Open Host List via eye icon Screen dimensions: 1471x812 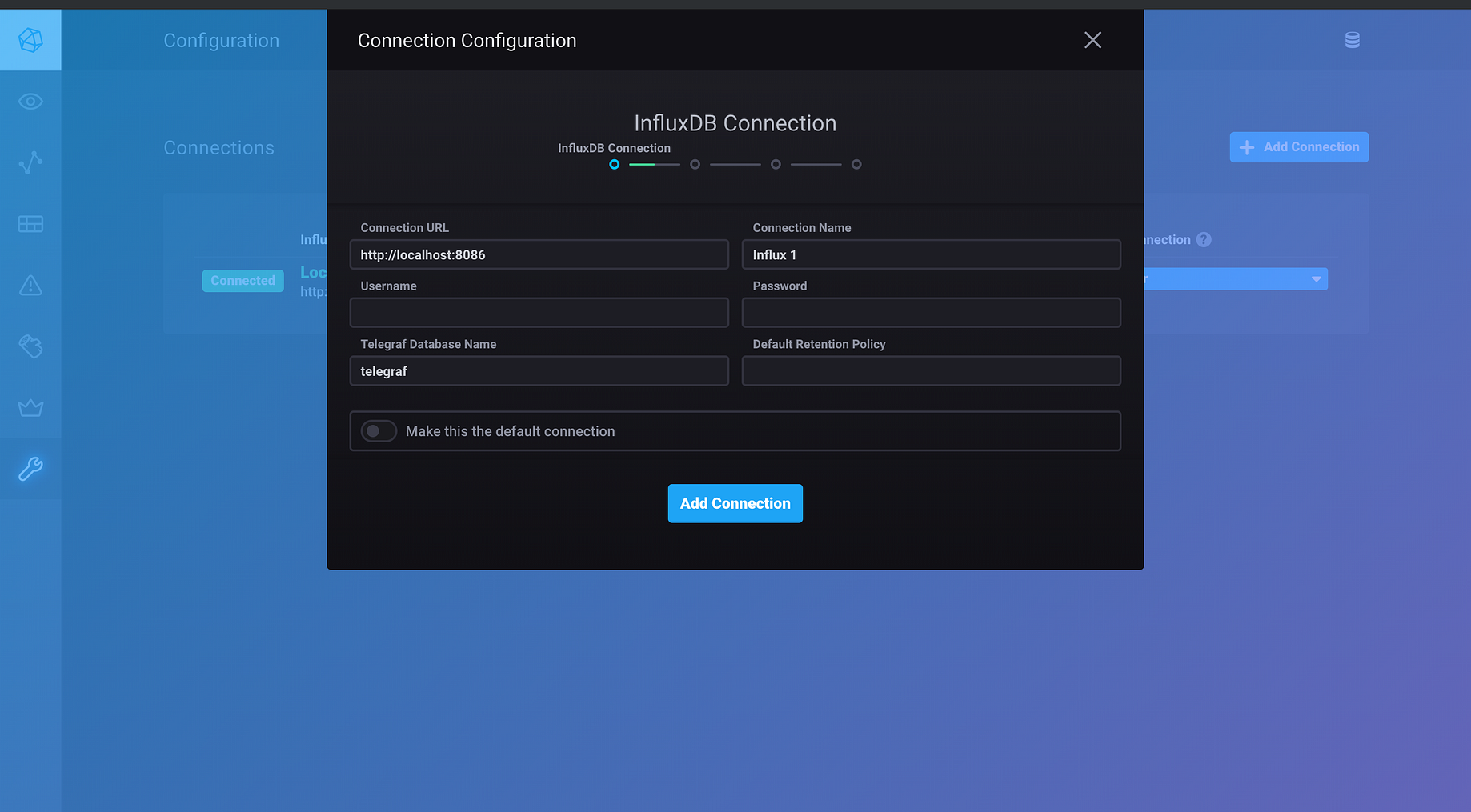click(x=30, y=102)
